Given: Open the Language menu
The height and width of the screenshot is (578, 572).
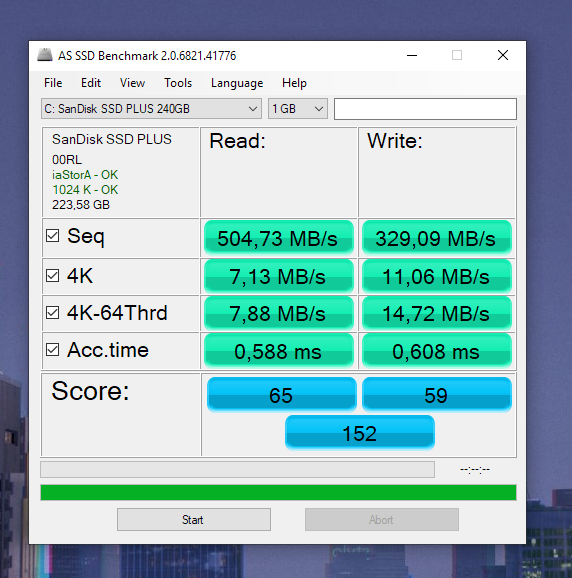Looking at the screenshot, I should [x=237, y=83].
